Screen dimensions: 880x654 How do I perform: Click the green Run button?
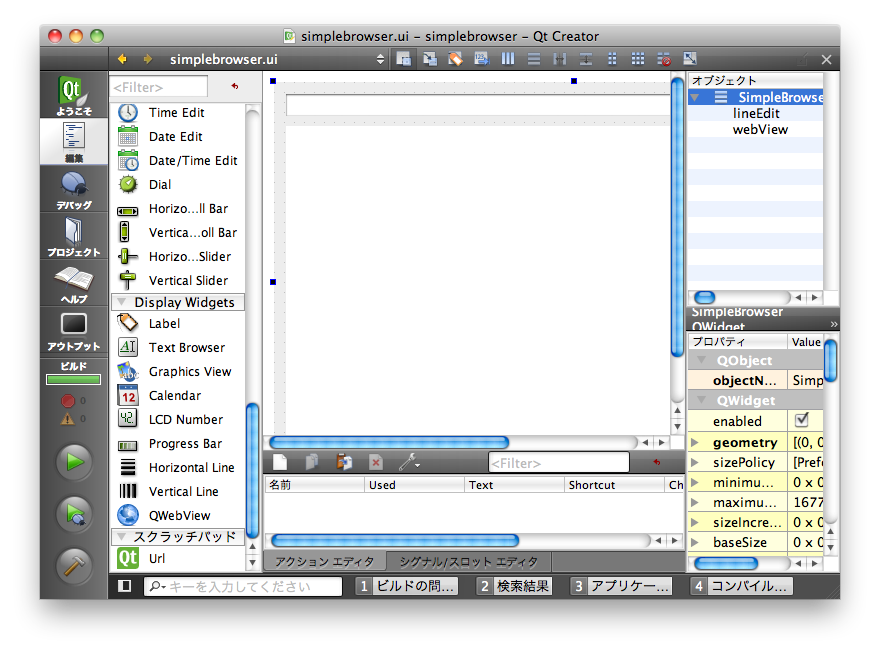pyautogui.click(x=74, y=463)
